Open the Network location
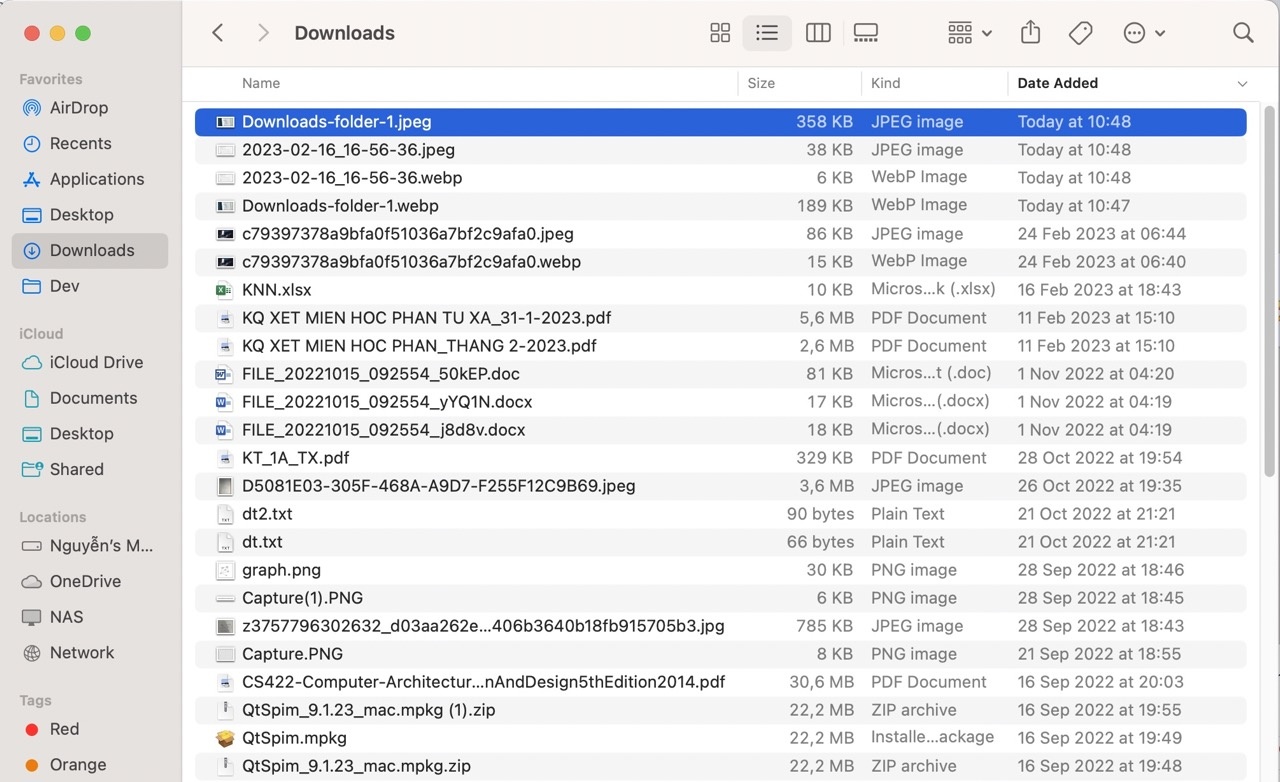 pyautogui.click(x=81, y=652)
